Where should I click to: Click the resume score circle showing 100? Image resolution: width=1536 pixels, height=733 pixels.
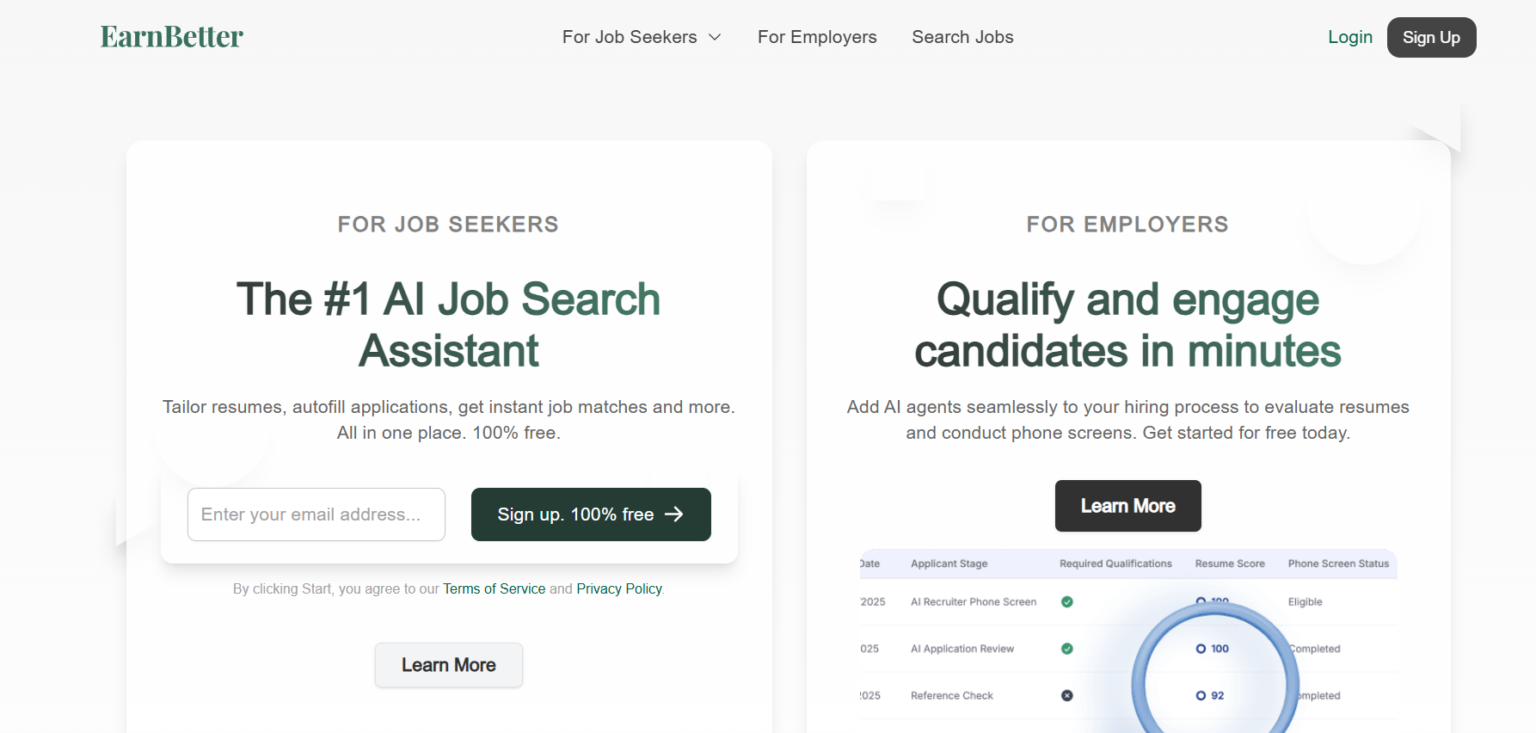[x=1213, y=648]
